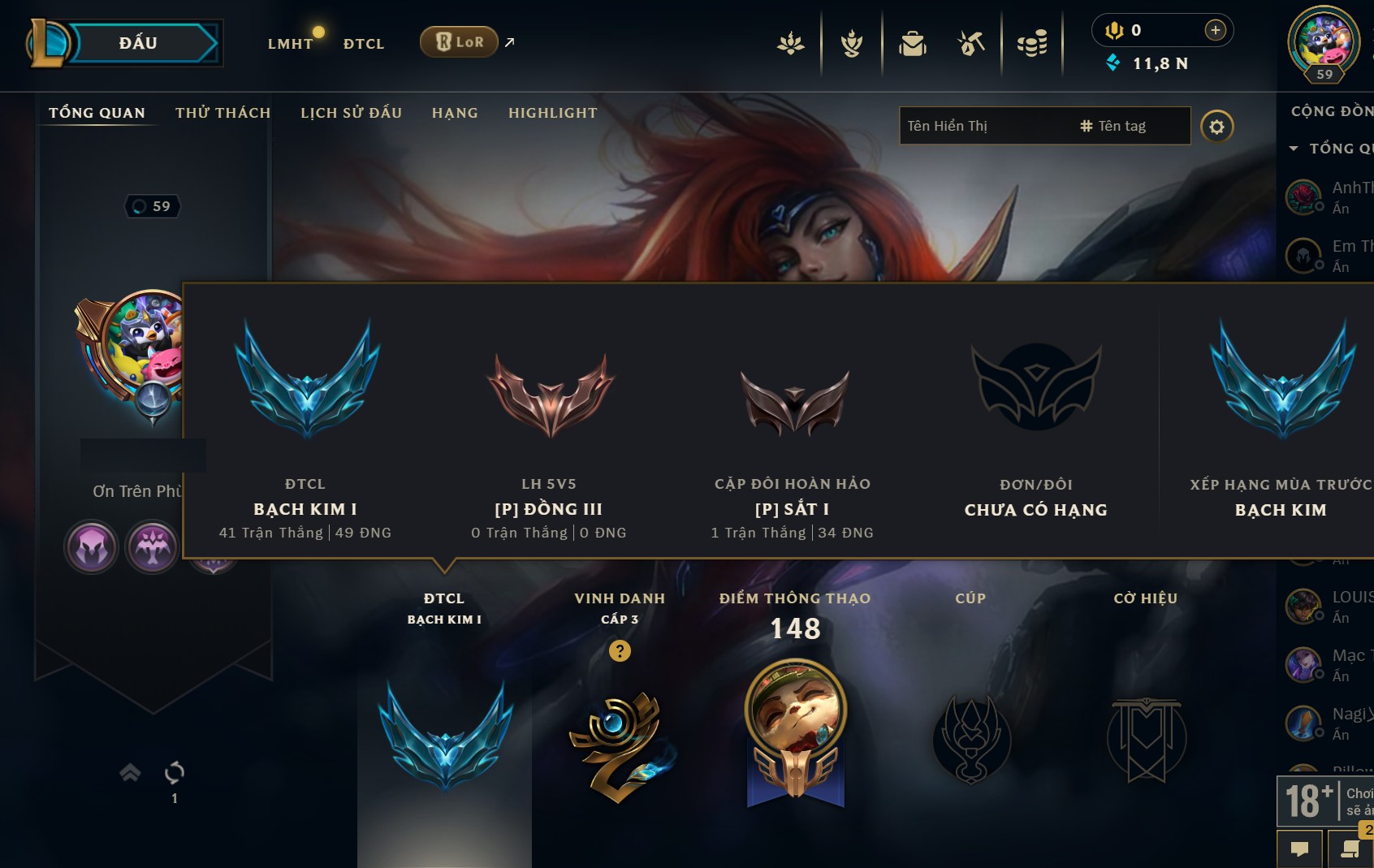Viewport: 1374px width, 868px height.
Task: Open the Collection lotus icon
Action: (x=791, y=43)
